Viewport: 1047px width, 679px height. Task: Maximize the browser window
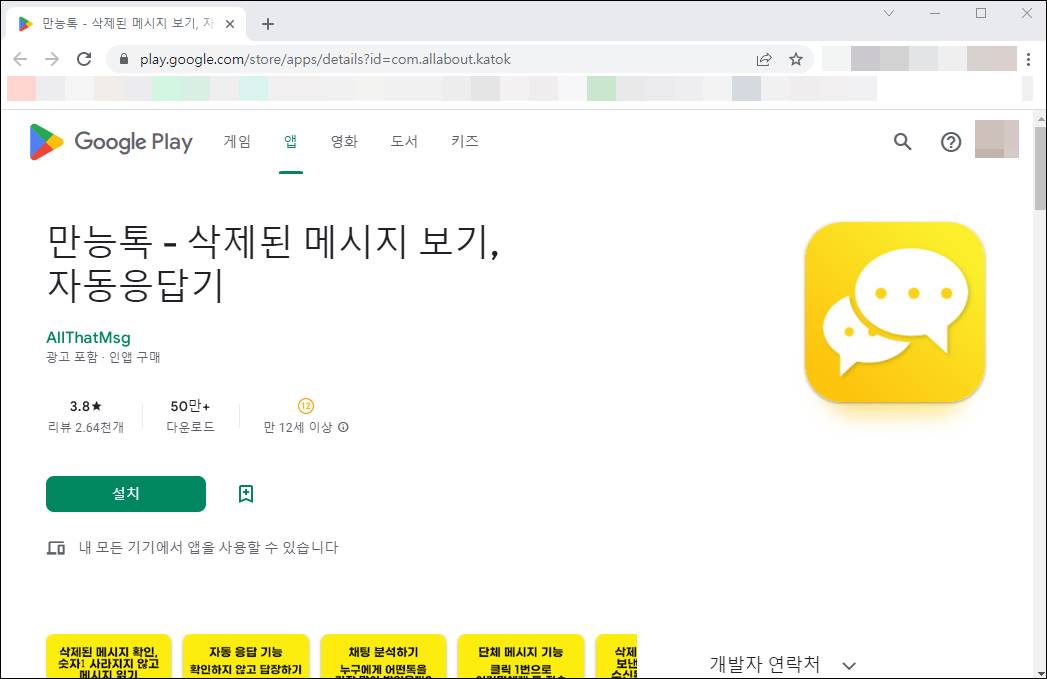[981, 13]
